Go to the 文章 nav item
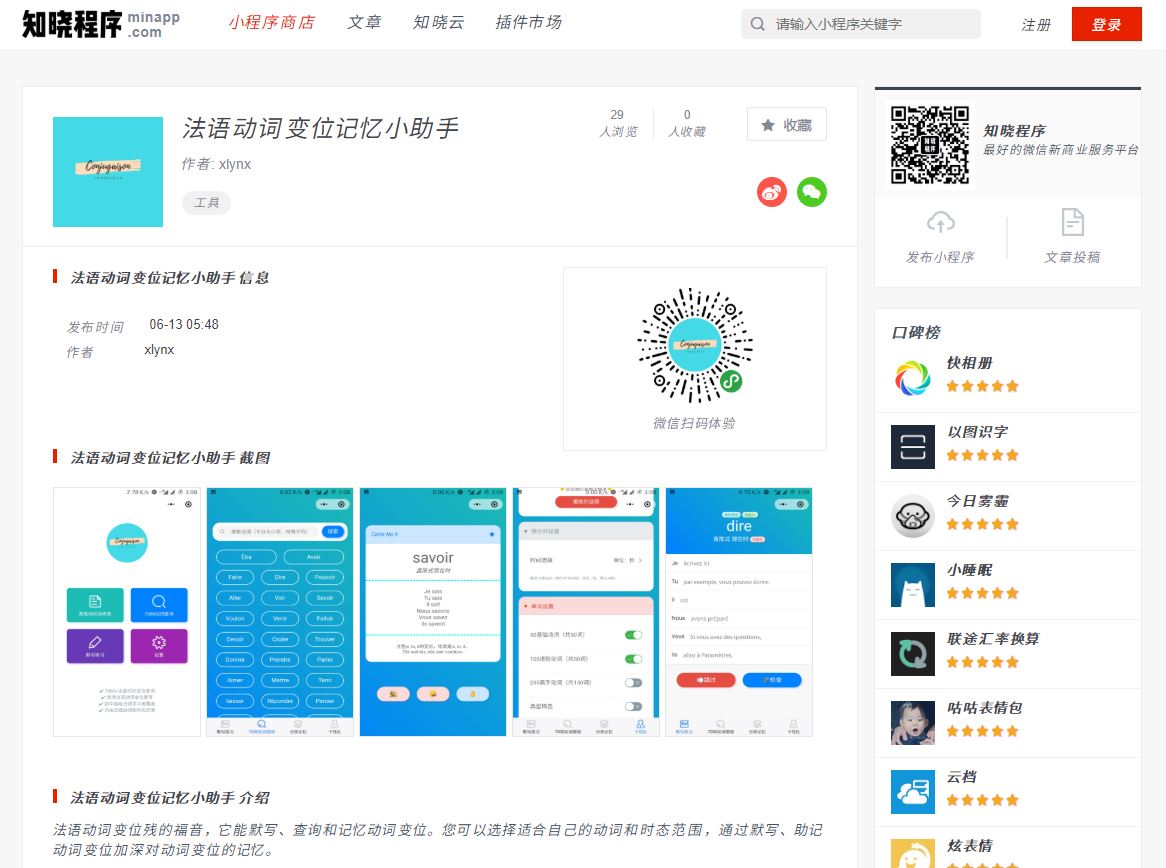 point(364,23)
